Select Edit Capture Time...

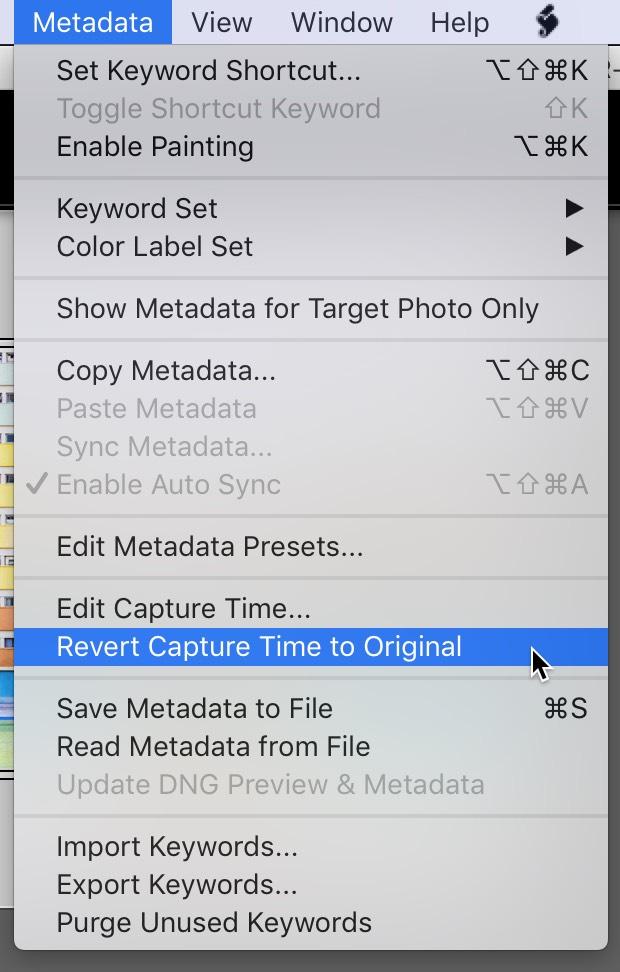311,609
